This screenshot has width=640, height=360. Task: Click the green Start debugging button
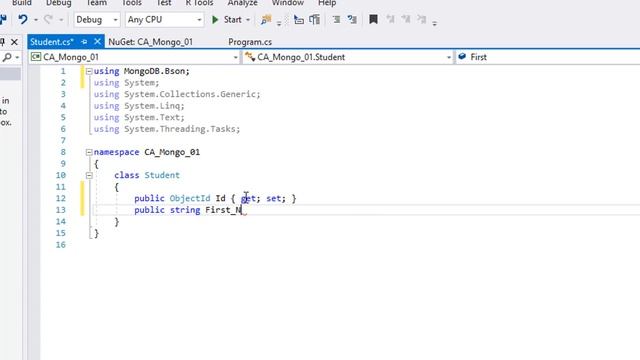coord(227,20)
